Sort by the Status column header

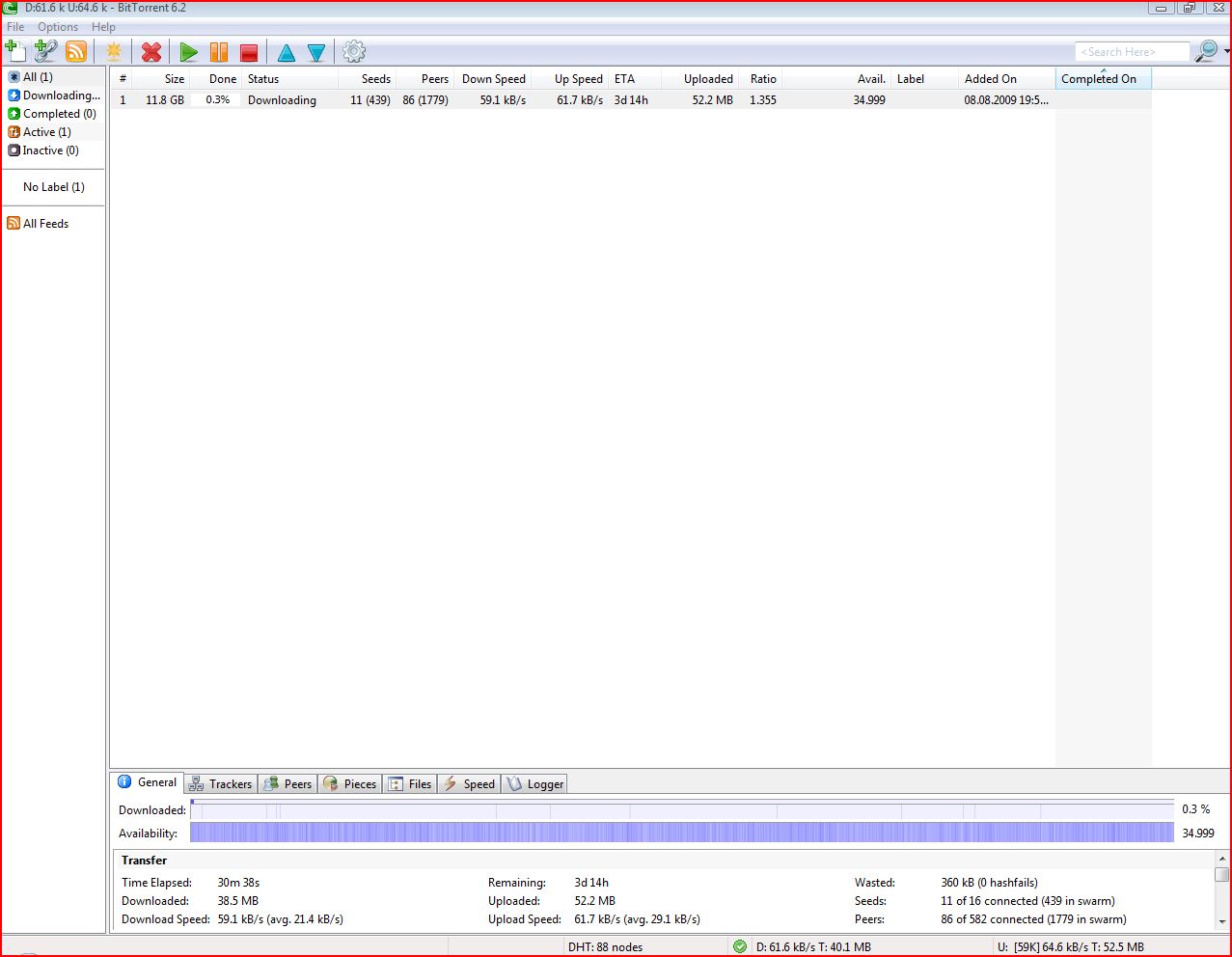click(x=289, y=79)
